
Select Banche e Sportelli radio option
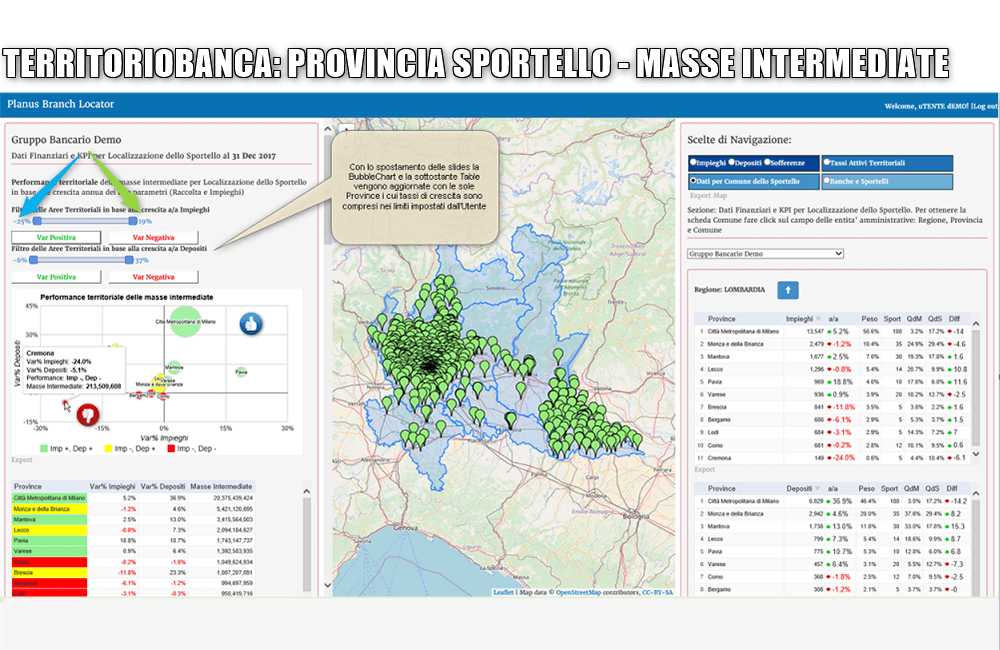(x=827, y=181)
